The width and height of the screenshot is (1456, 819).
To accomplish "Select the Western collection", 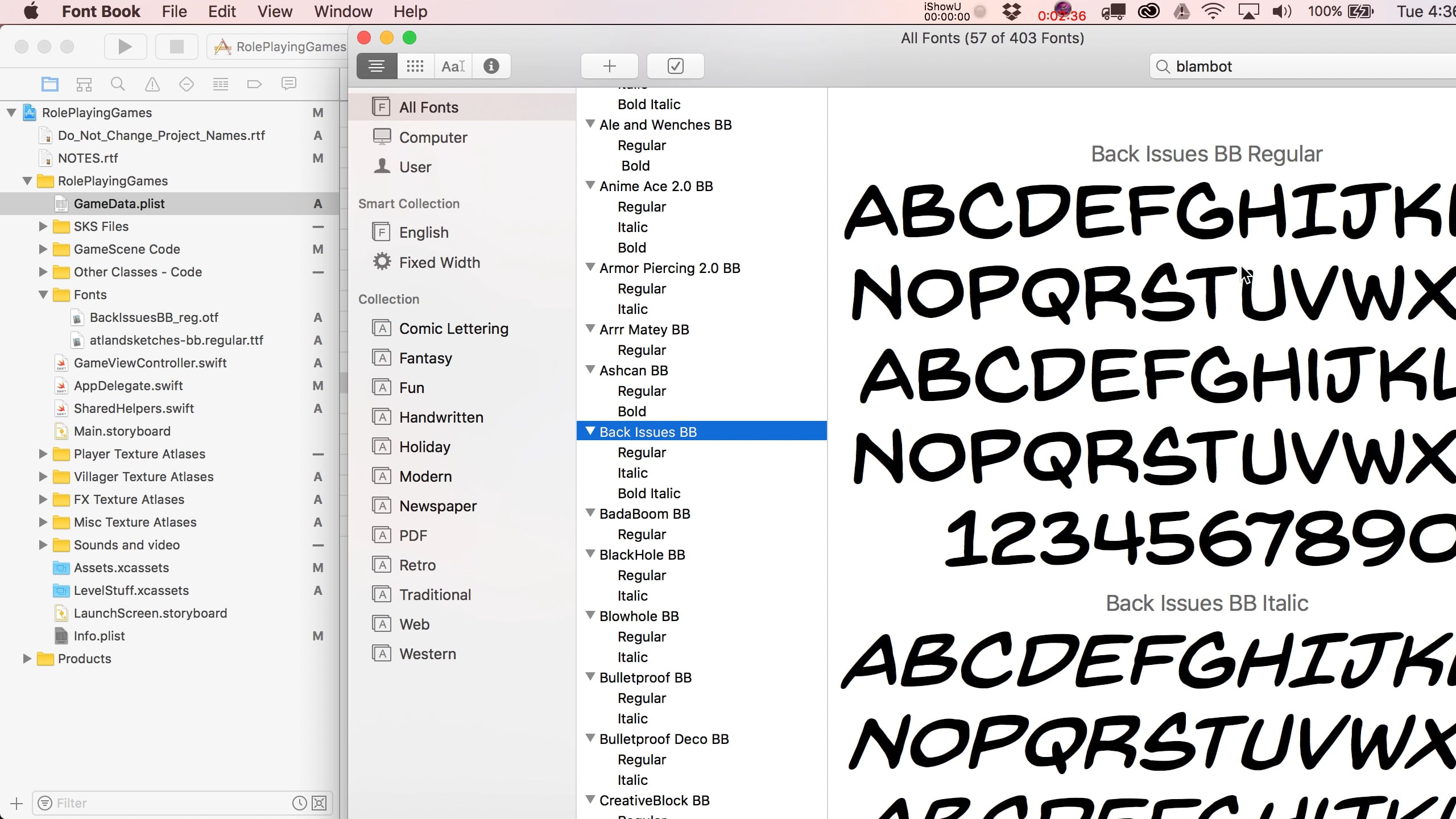I will click(x=462, y=653).
